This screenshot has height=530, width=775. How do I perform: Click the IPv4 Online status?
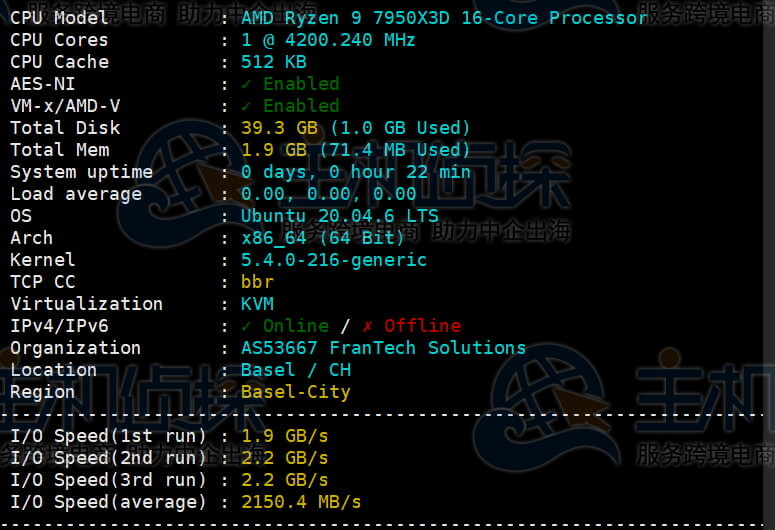tap(285, 326)
